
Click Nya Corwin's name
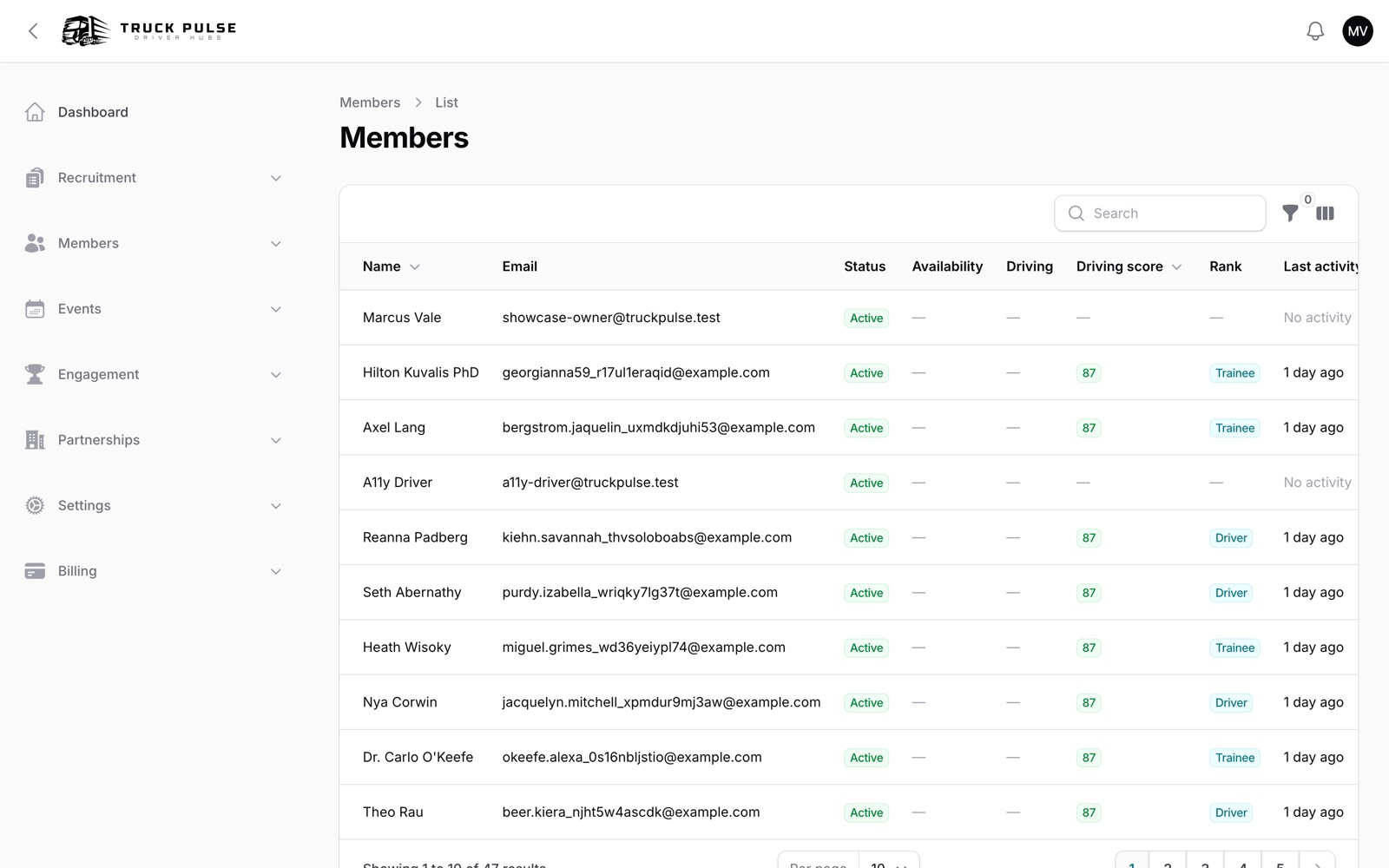point(399,702)
